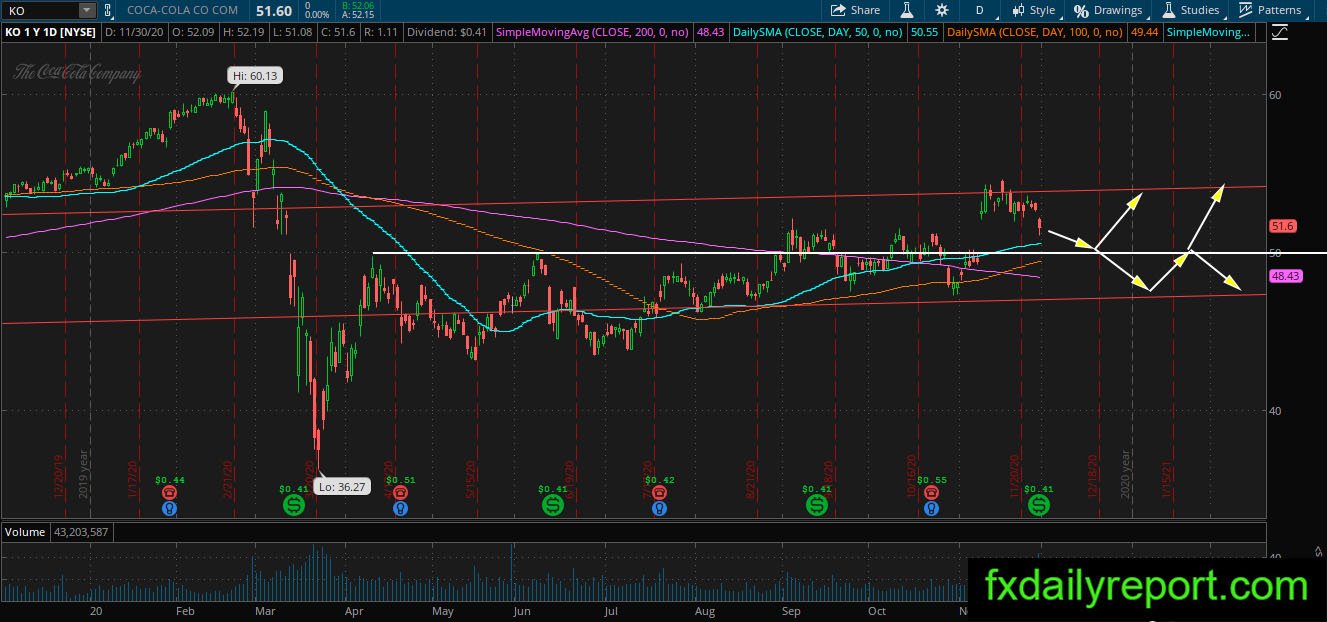Screen dimensions: 1327x622
Task: Open the Patterns menu
Action: click(1270, 10)
